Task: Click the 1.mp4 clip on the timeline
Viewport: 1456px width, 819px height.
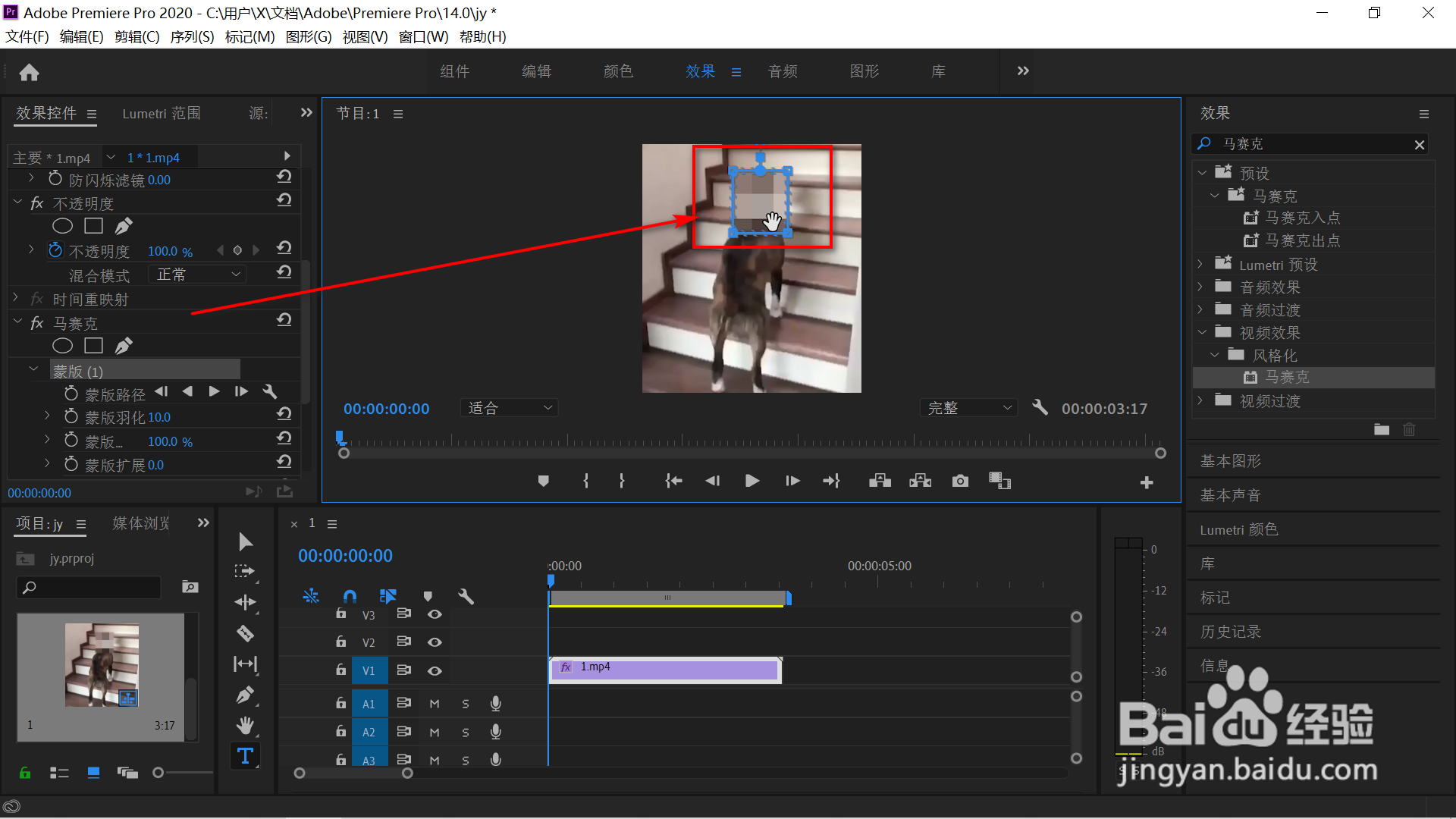Action: 665,669
